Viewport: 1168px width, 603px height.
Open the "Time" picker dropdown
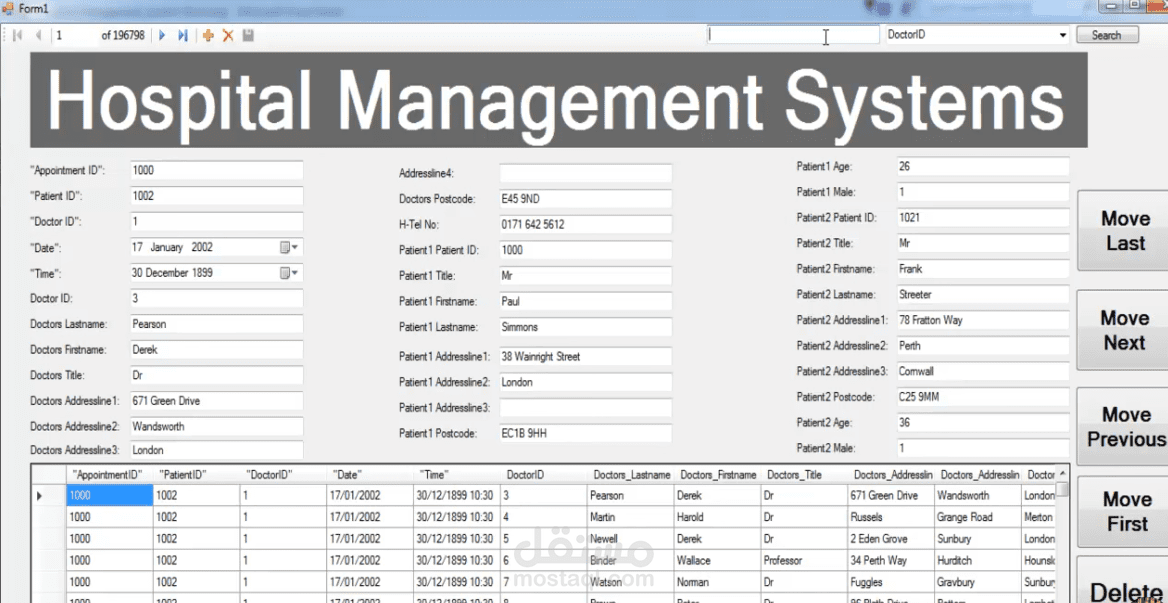tap(289, 273)
